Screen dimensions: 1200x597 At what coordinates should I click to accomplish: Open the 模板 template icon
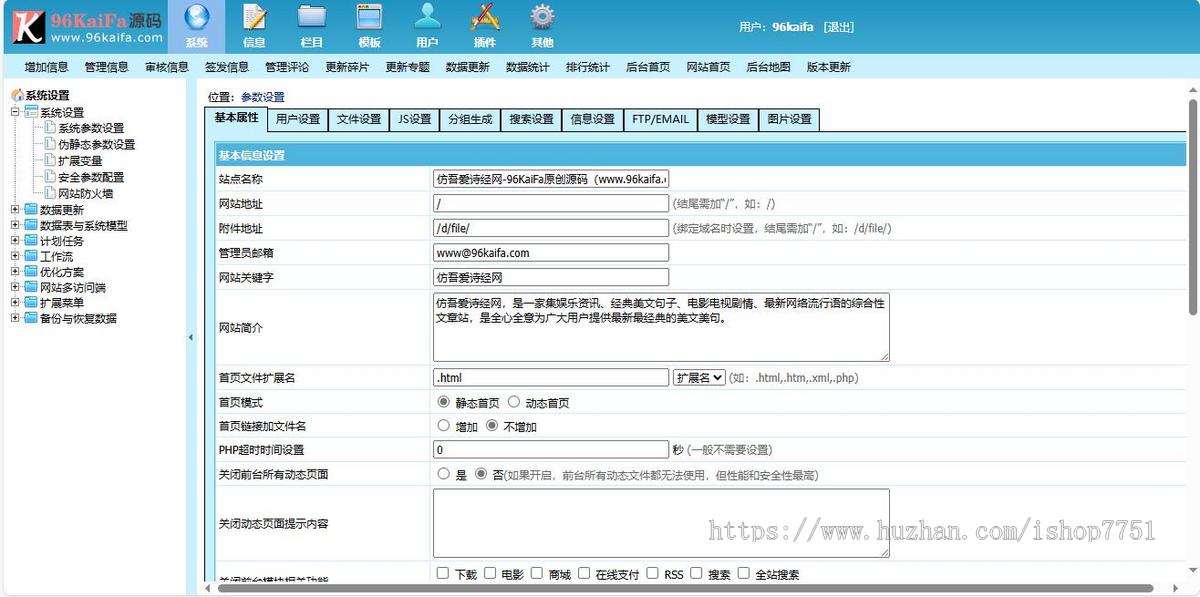[x=369, y=17]
